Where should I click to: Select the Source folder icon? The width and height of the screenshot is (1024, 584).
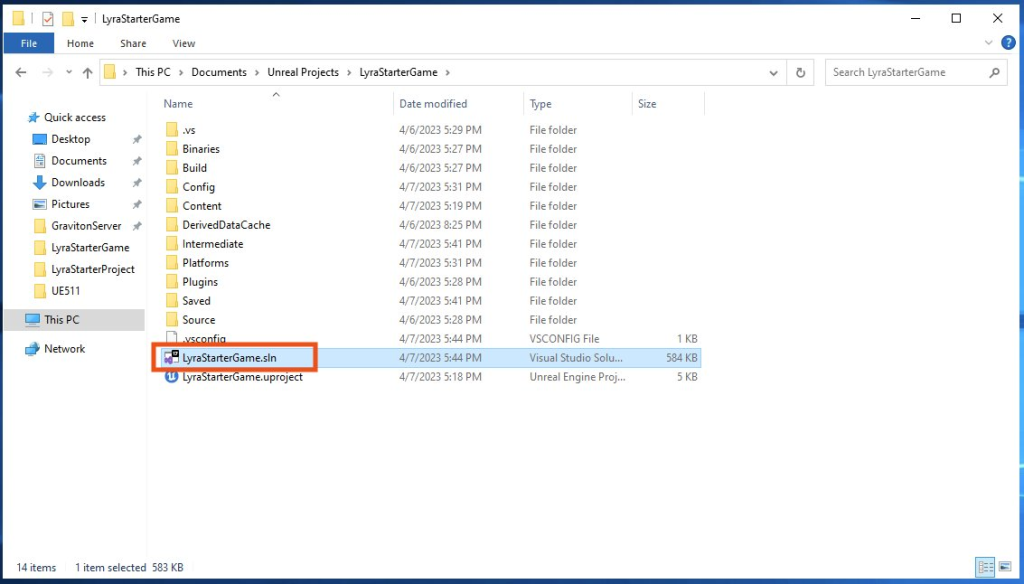pyautogui.click(x=172, y=319)
